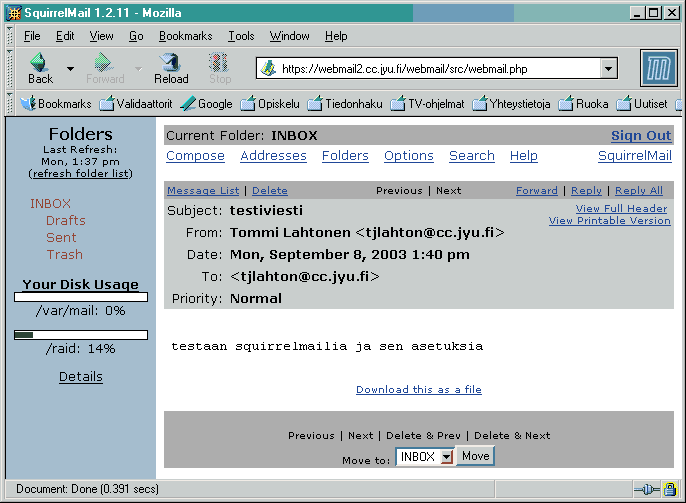Click the online/offline plug status icon
Screen dimensions: 686x503
tap(647, 489)
